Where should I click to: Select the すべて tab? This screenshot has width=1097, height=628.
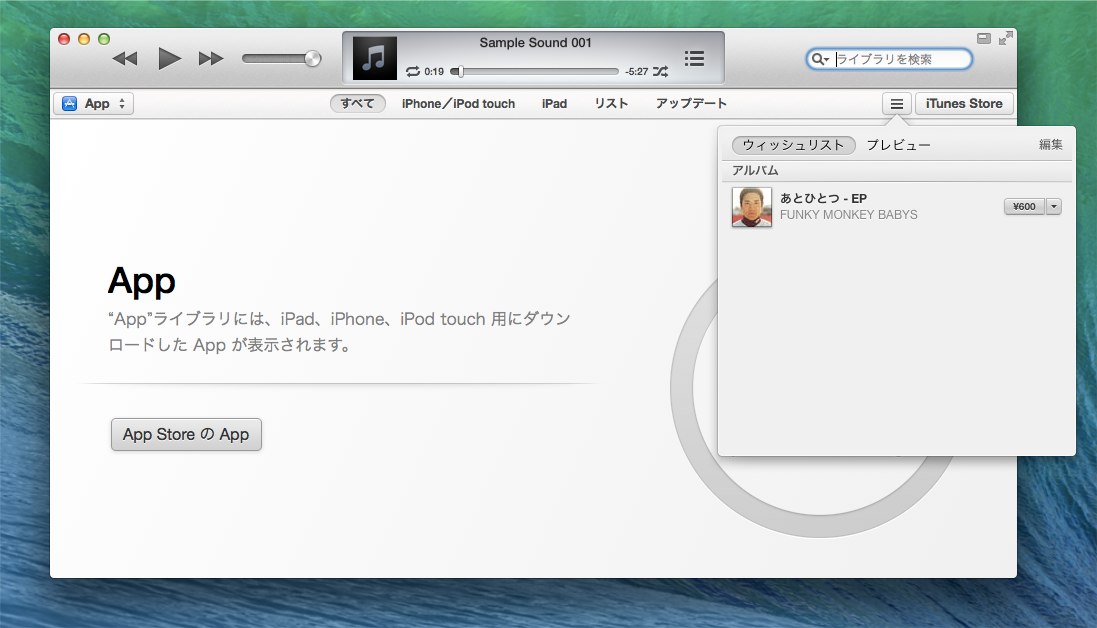[x=358, y=104]
